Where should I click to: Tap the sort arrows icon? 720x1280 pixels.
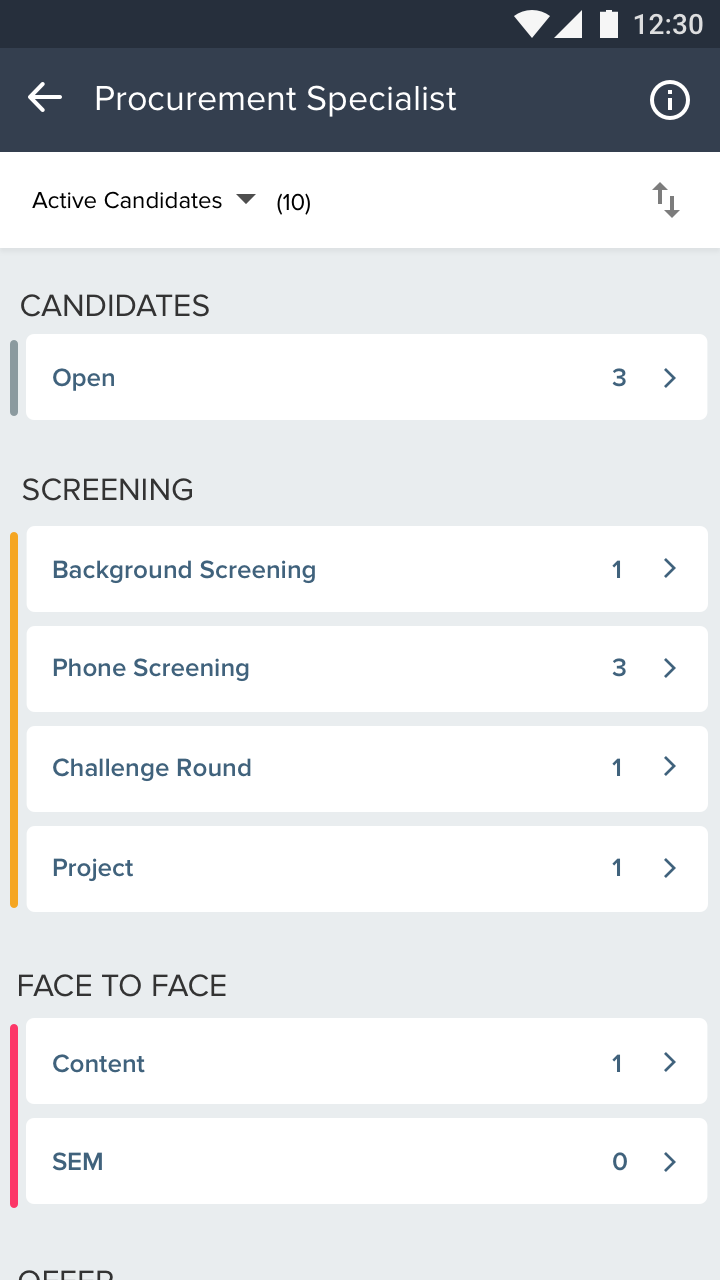tap(666, 200)
